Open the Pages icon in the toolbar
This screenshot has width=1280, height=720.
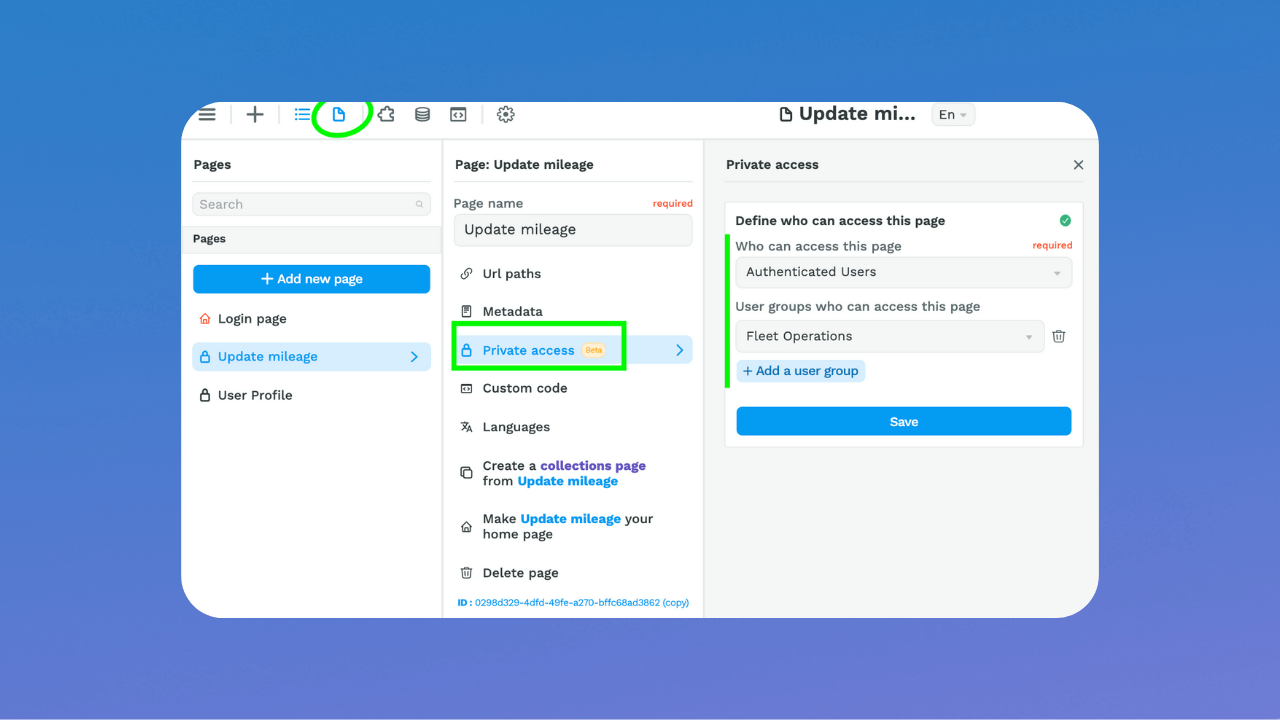pyautogui.click(x=339, y=114)
